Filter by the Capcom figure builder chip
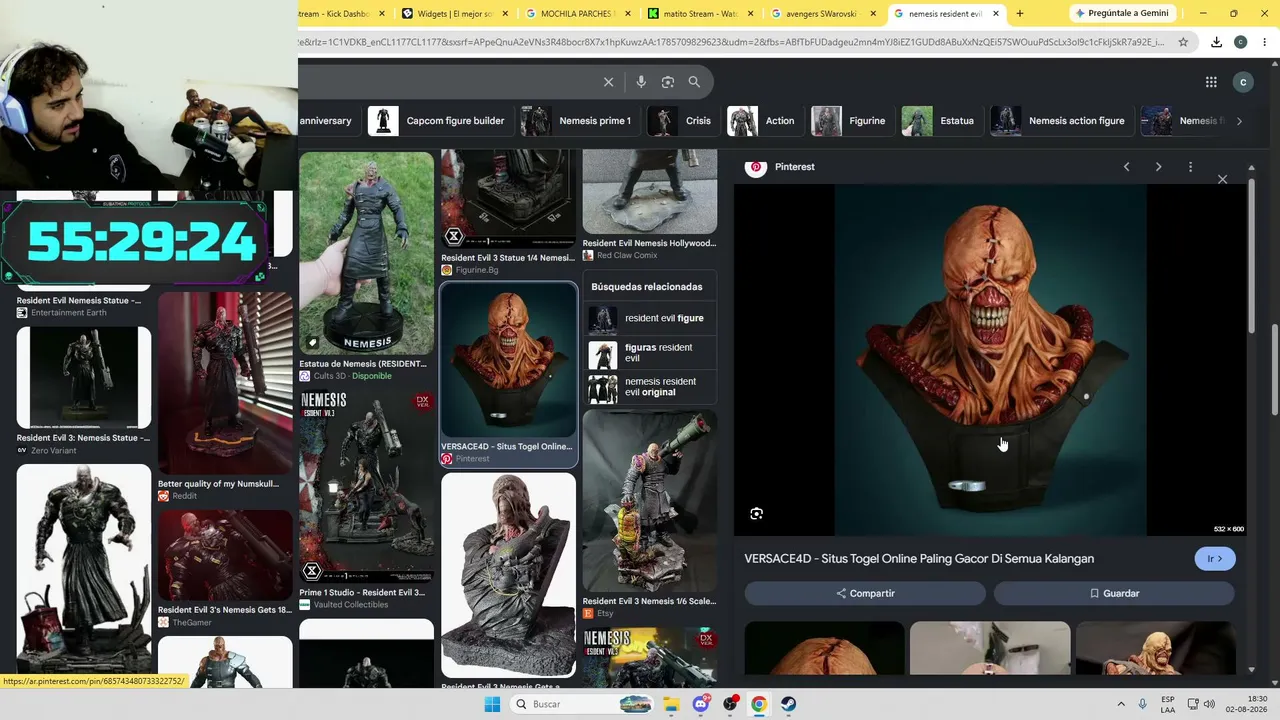The image size is (1280, 720). coord(440,121)
